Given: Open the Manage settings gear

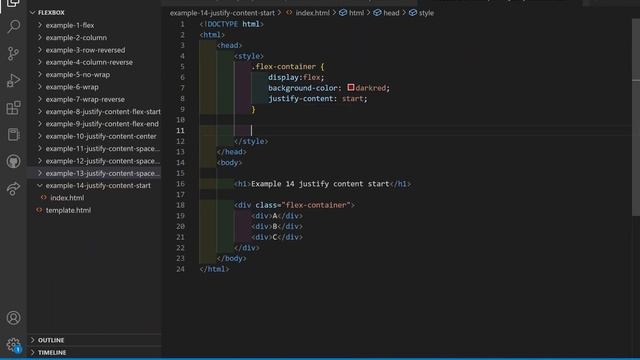Looking at the screenshot, I should (13, 345).
